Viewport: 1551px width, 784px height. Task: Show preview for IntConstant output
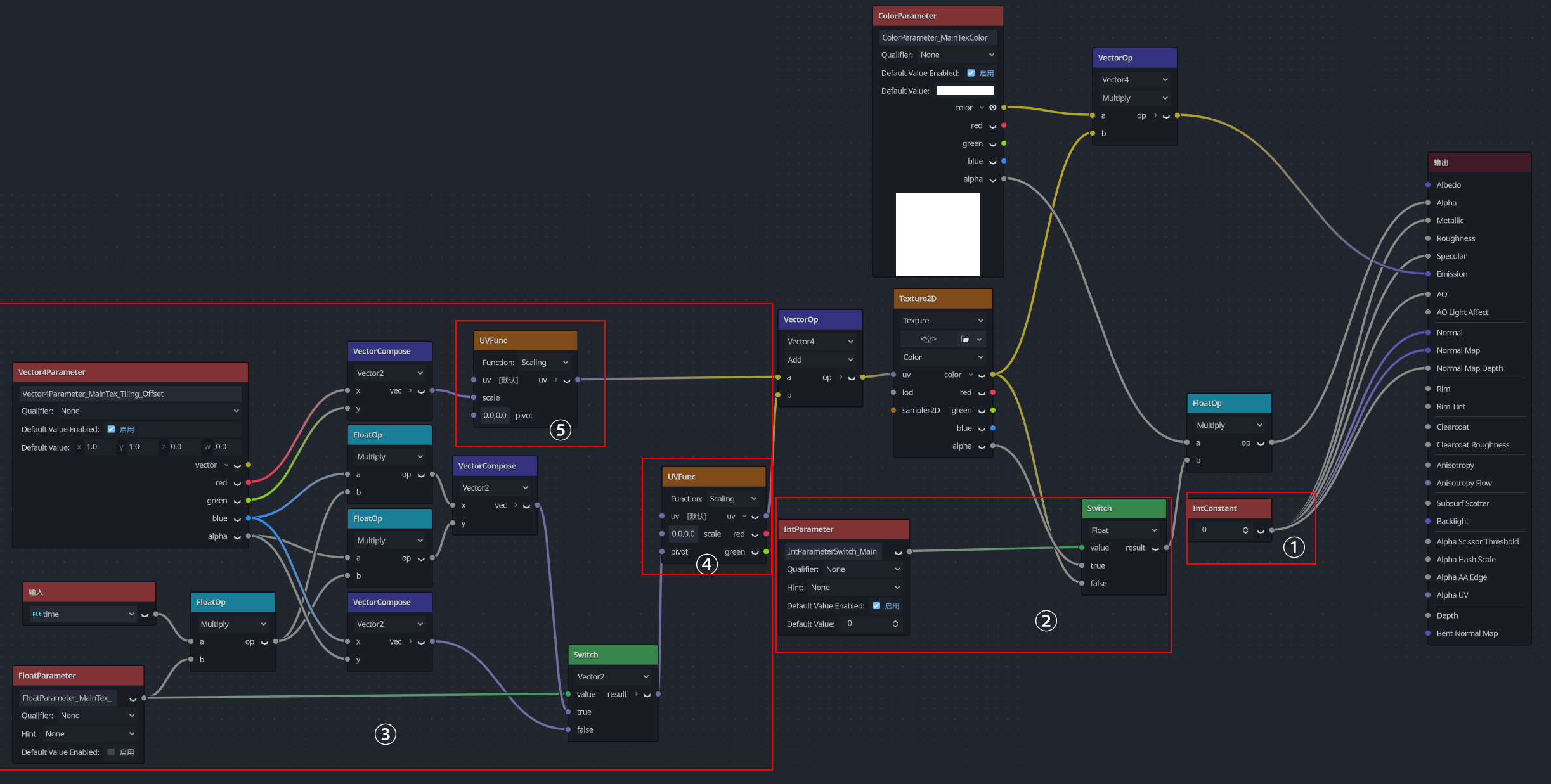coord(1261,530)
